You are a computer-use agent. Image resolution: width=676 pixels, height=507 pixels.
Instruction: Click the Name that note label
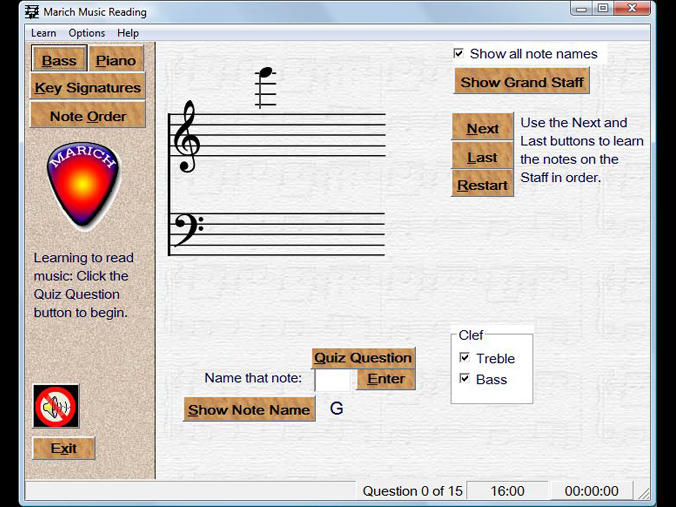coord(253,378)
